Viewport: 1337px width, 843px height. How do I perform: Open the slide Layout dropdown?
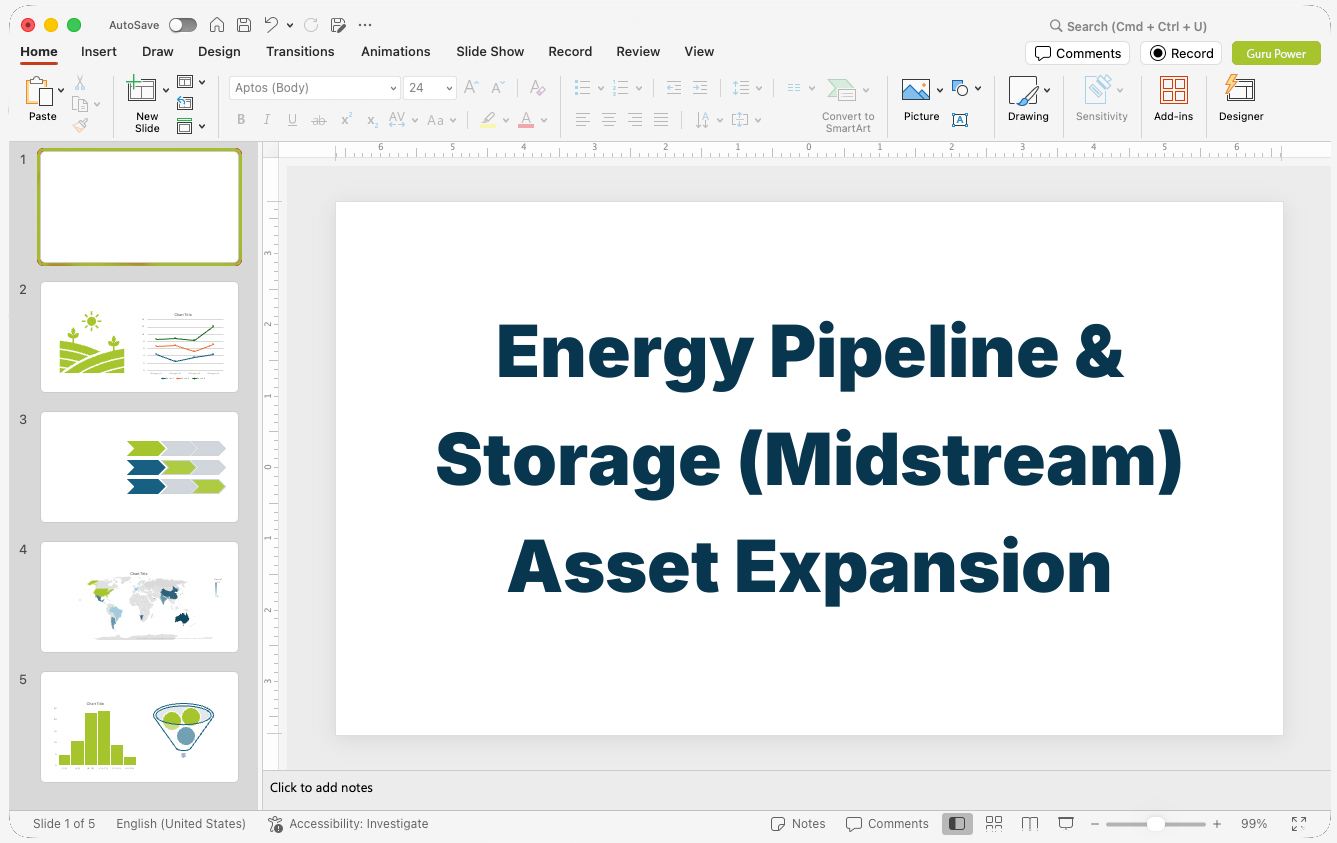(190, 82)
